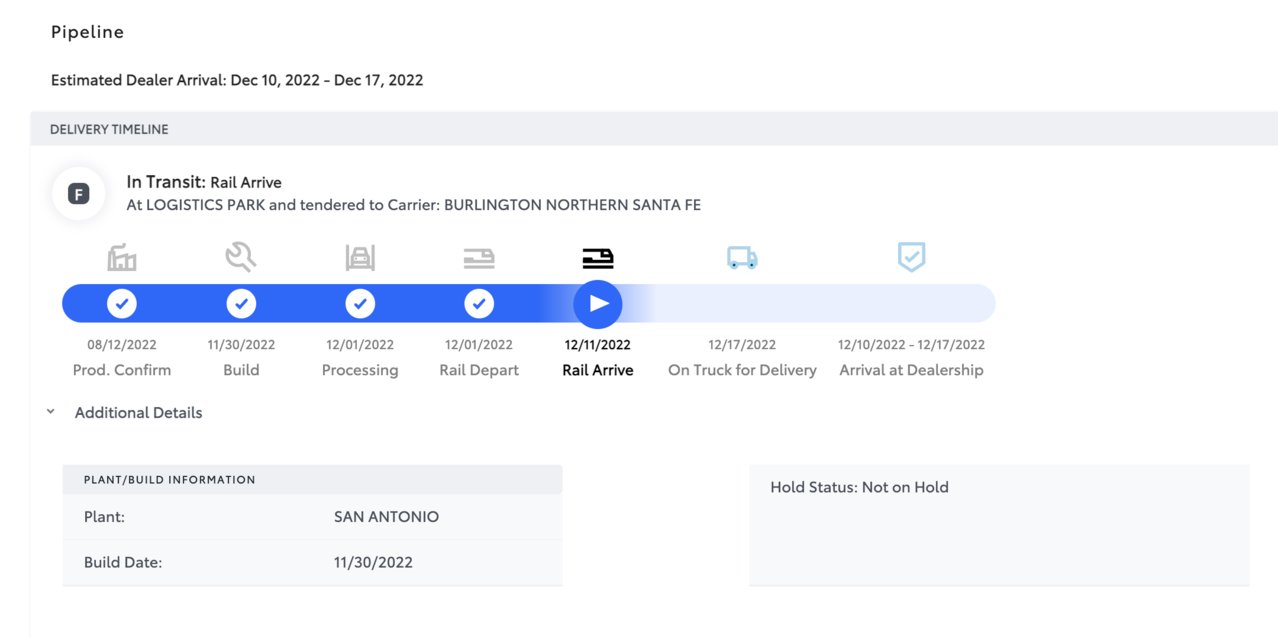The height and width of the screenshot is (638, 1278).
Task: Click the Estimated Dealer Arrival text
Action: coord(237,80)
